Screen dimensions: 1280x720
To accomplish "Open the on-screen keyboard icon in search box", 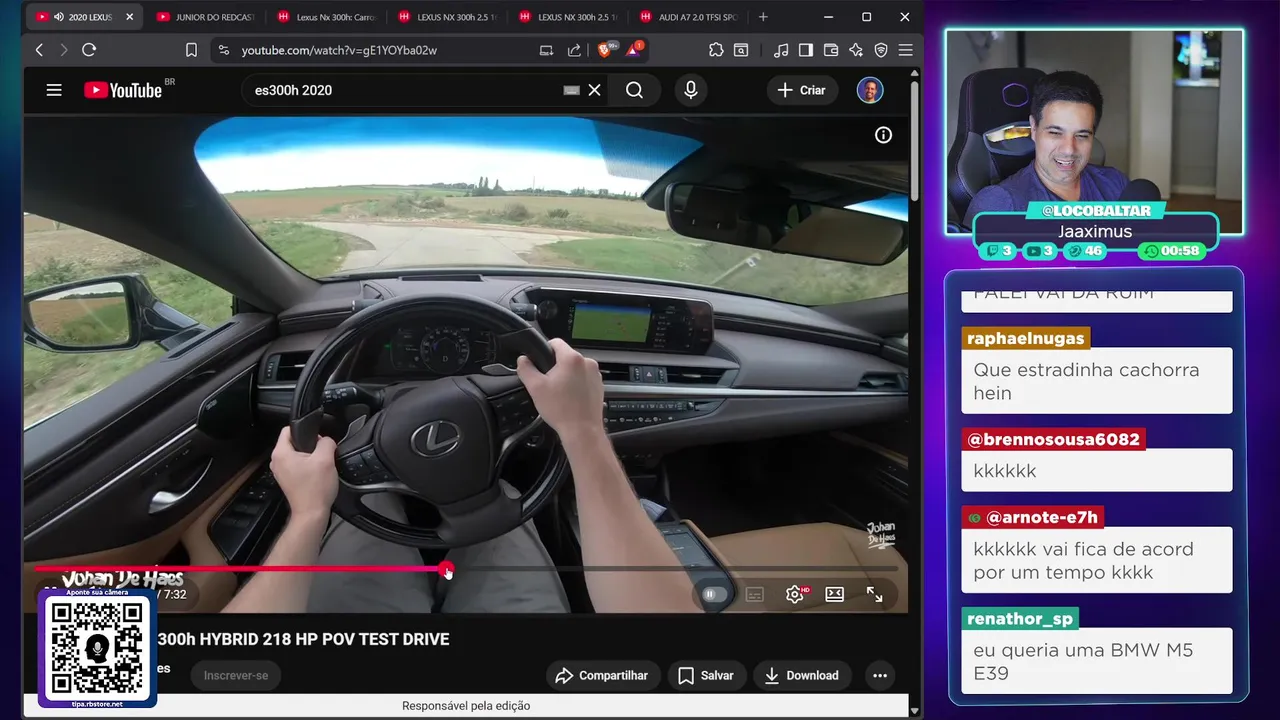I will 571,90.
